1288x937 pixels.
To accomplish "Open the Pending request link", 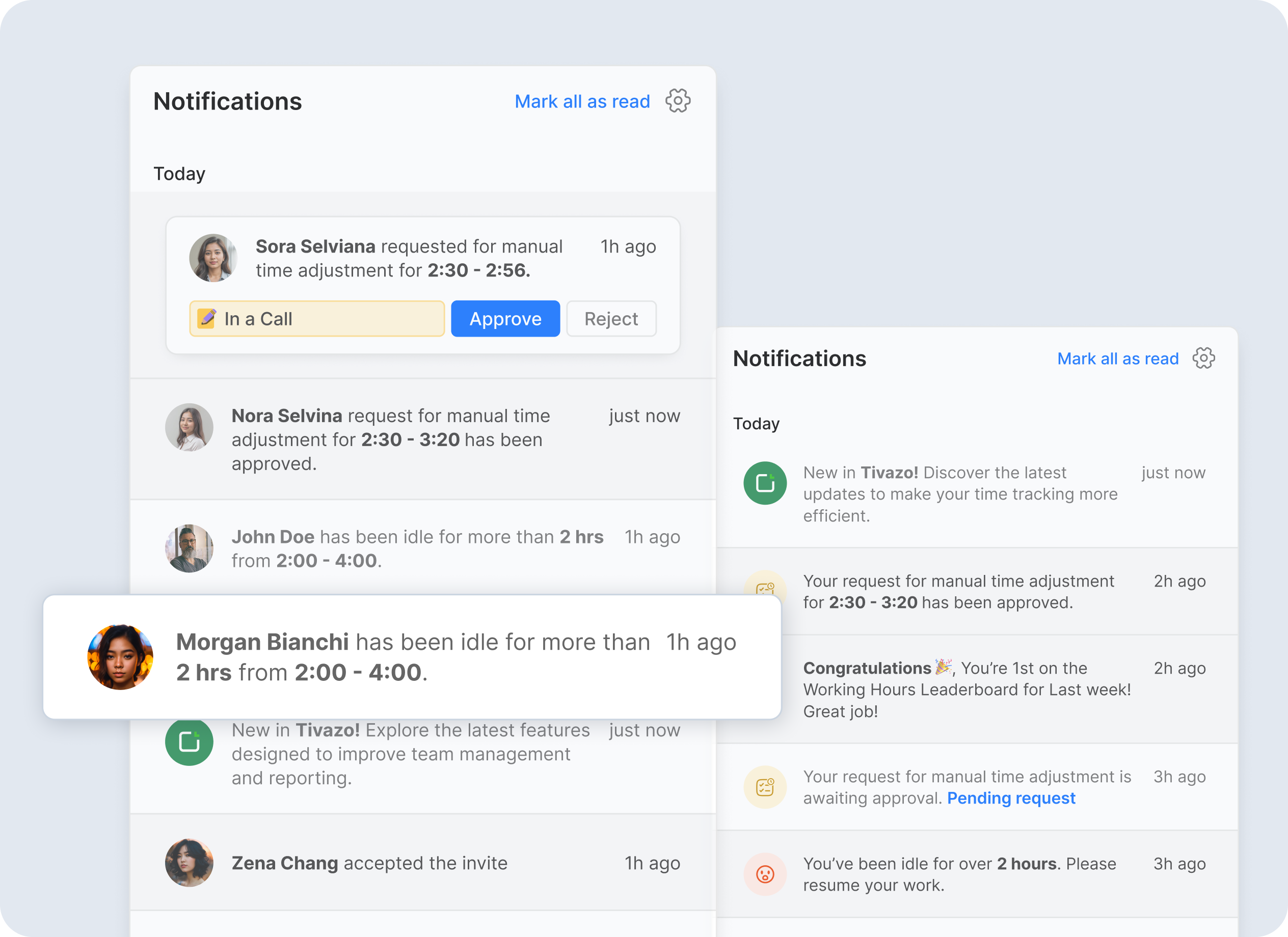I will [1011, 798].
